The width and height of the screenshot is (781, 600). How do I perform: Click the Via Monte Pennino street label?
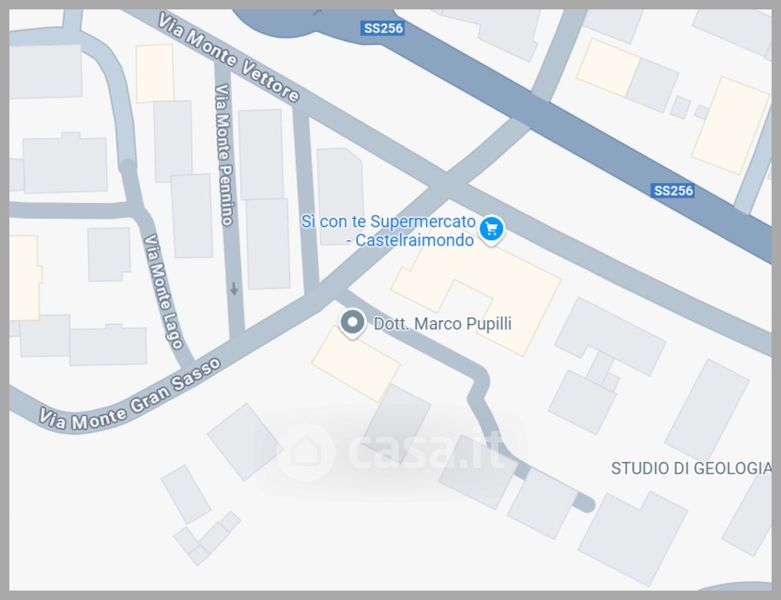(x=223, y=154)
